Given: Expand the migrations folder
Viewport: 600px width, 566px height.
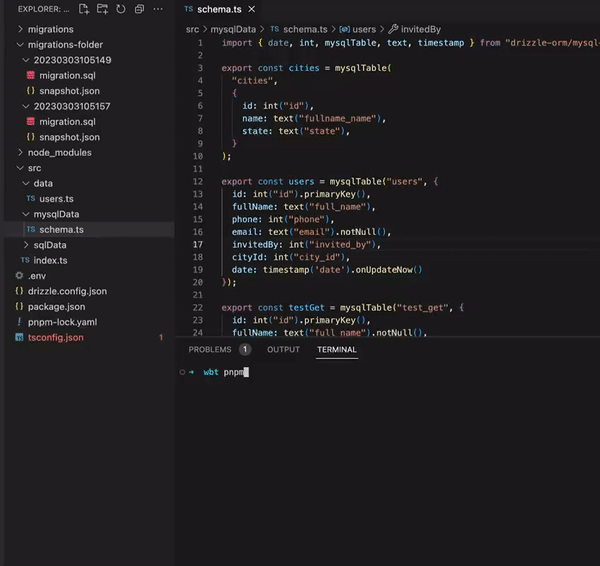Looking at the screenshot, I should (x=50, y=30).
